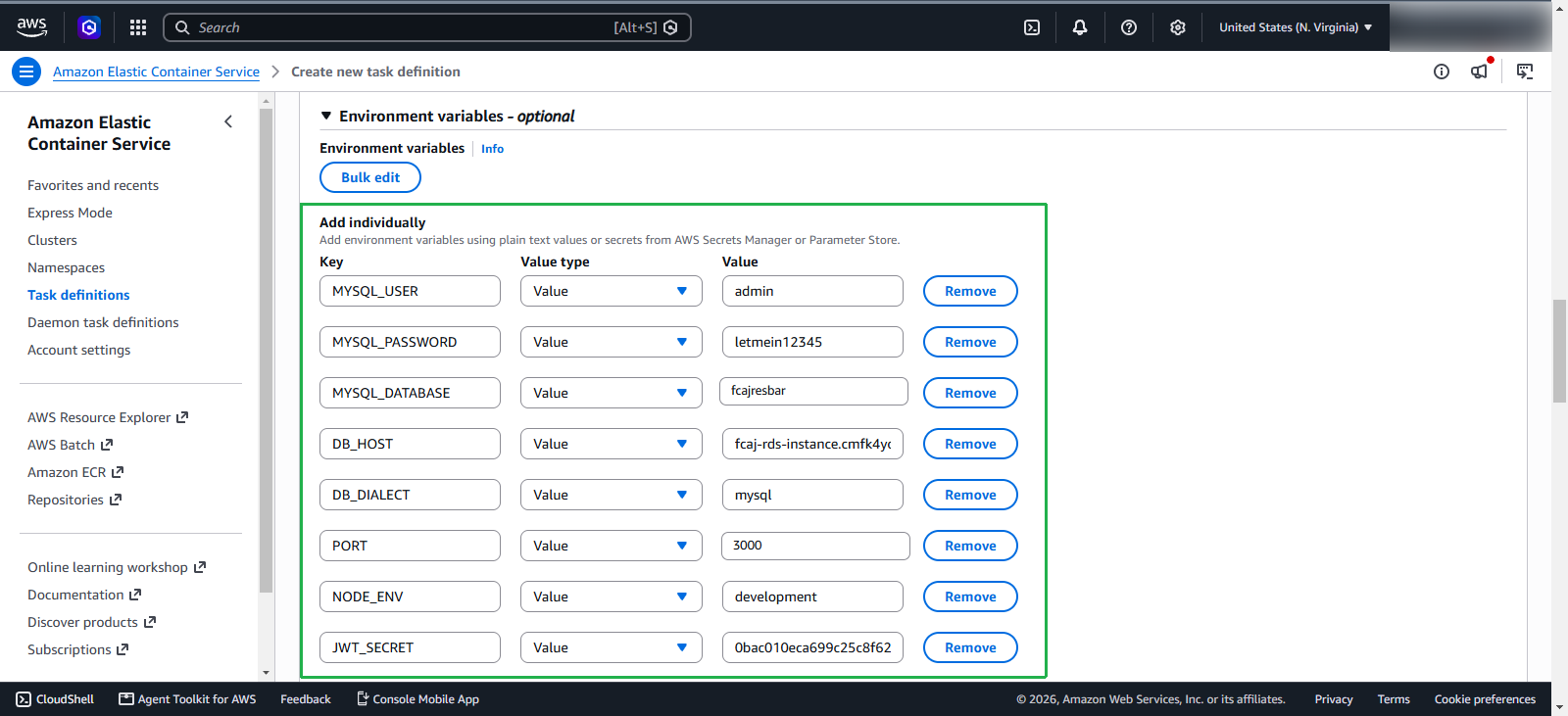
Task: Launch CloudShell from the top bar icon
Action: [x=1032, y=27]
